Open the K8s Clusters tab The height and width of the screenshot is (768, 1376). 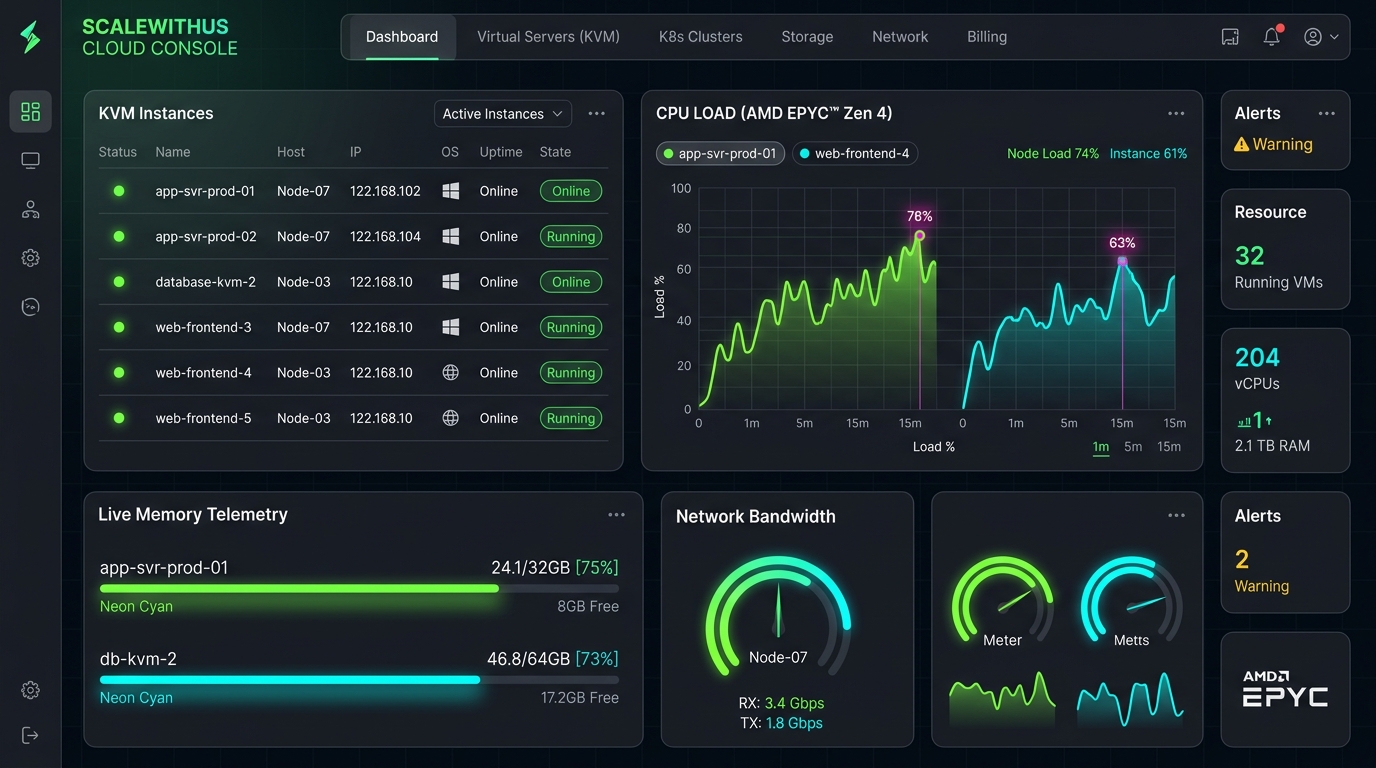point(701,37)
